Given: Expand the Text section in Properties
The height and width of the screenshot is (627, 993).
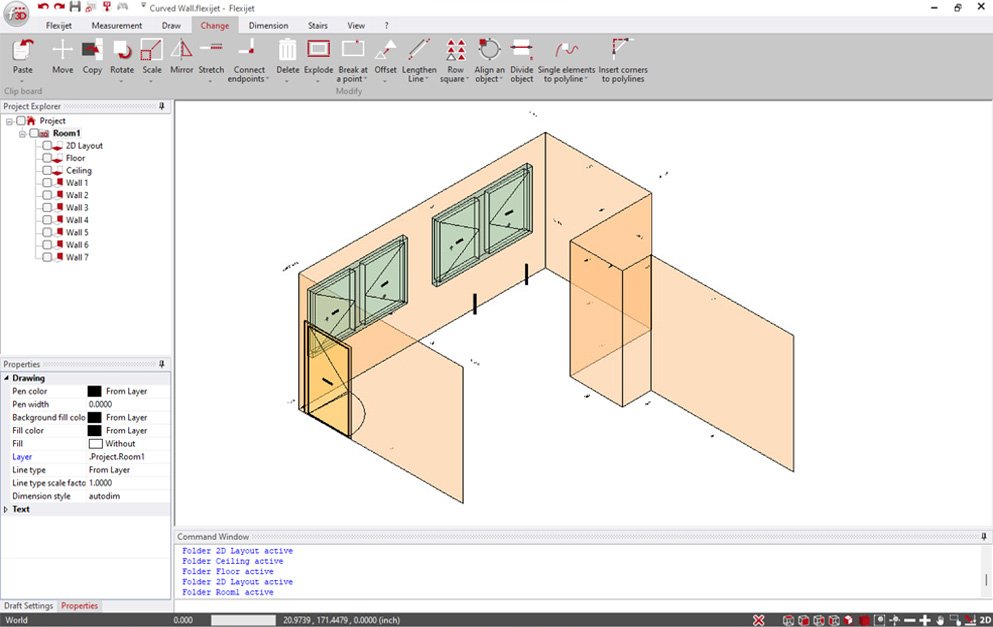Looking at the screenshot, I should 6,508.
